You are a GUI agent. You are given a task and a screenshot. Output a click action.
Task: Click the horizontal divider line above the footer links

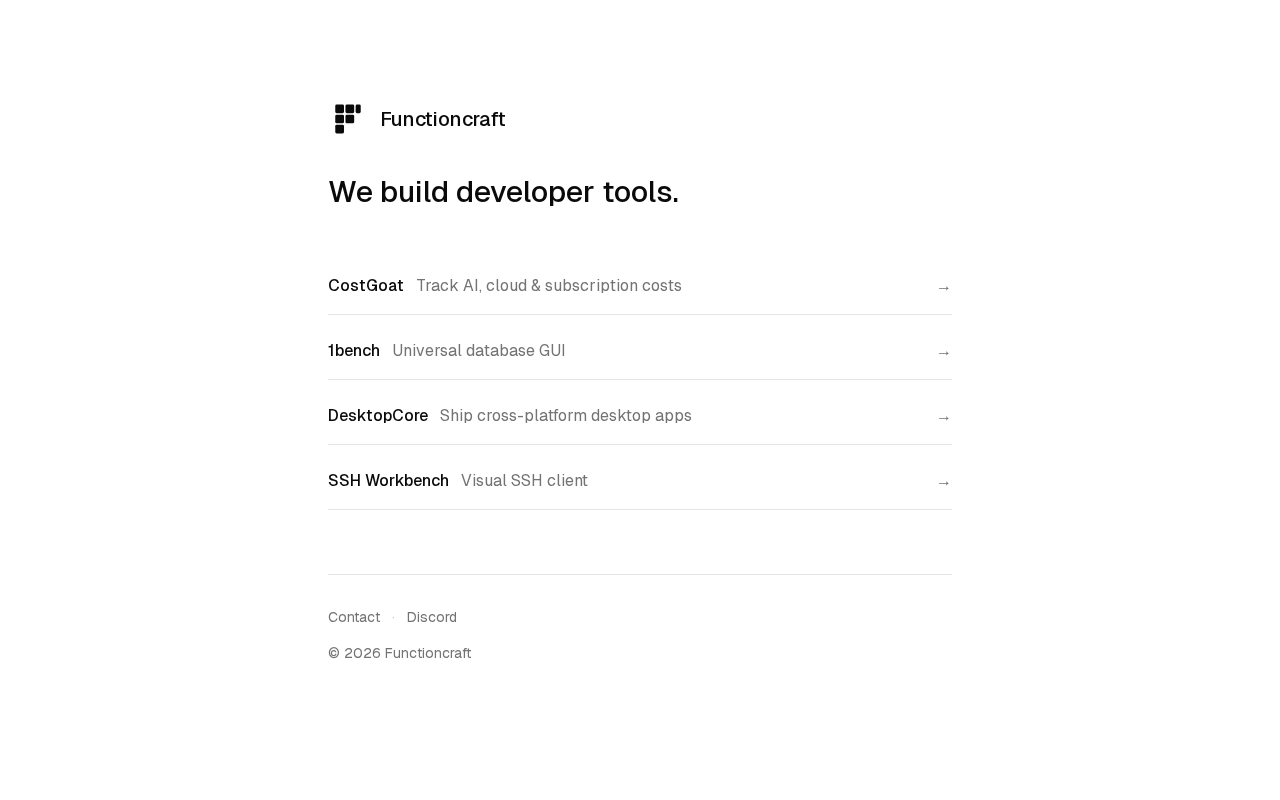(x=640, y=575)
